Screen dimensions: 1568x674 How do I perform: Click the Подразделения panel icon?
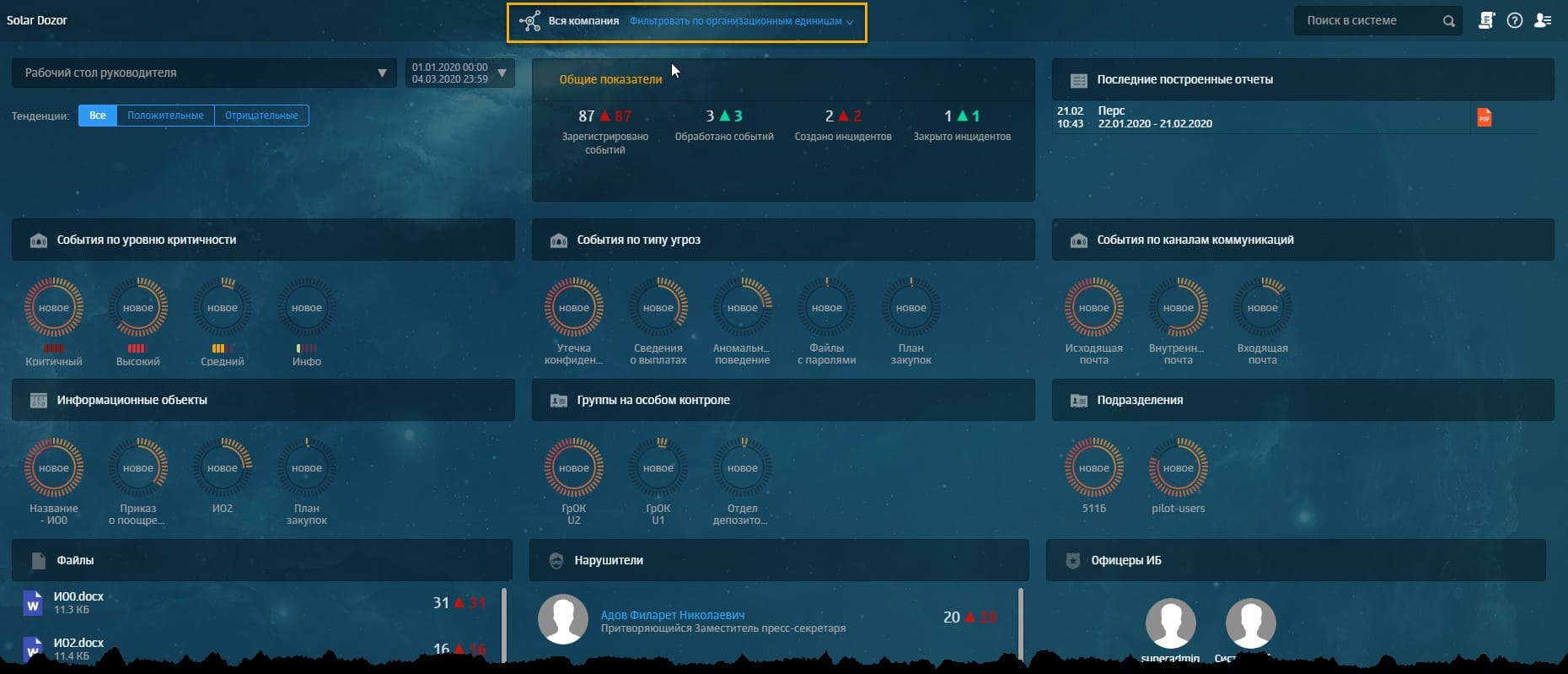pyautogui.click(x=1079, y=401)
